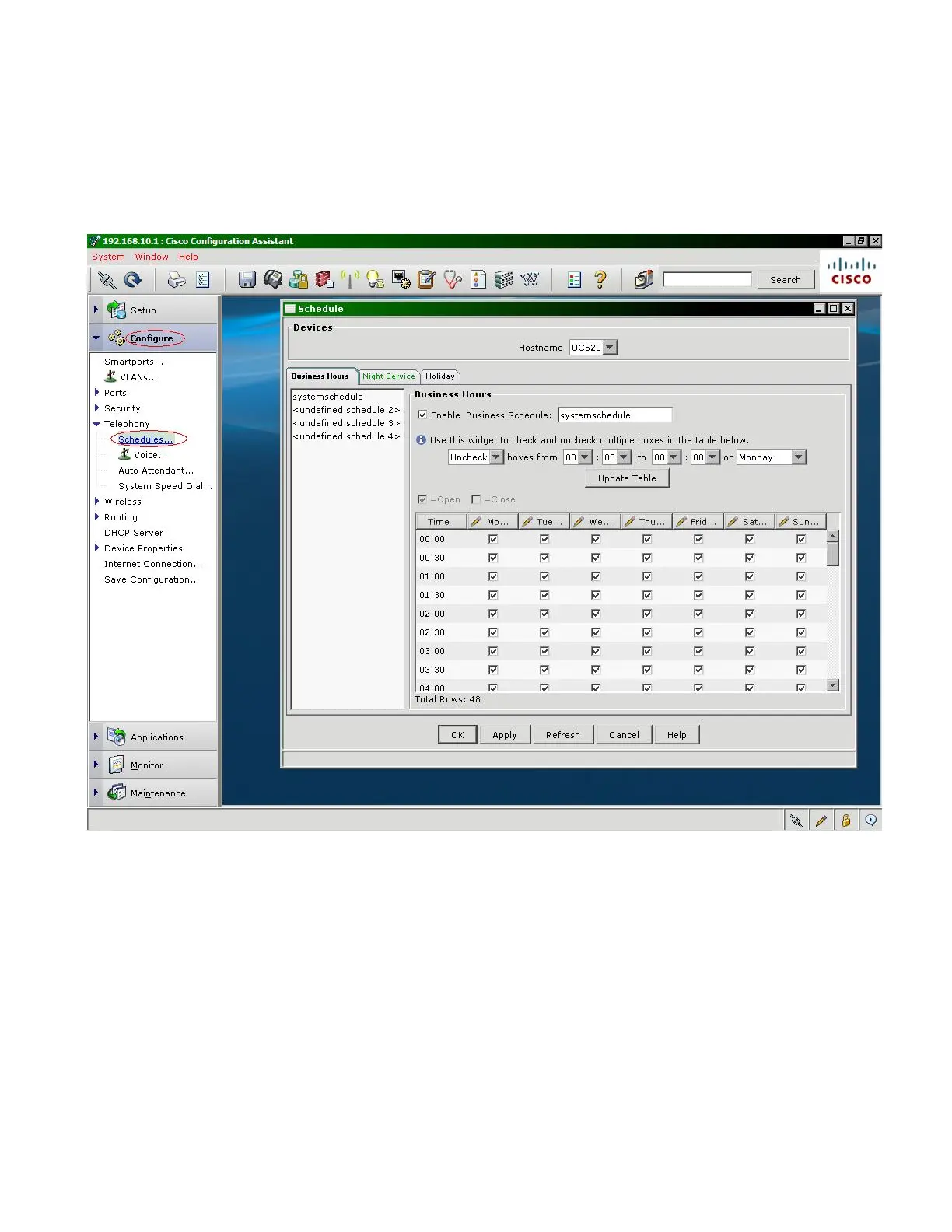Click the document report toolbar icon
This screenshot has width=952, height=1232.
(478, 280)
